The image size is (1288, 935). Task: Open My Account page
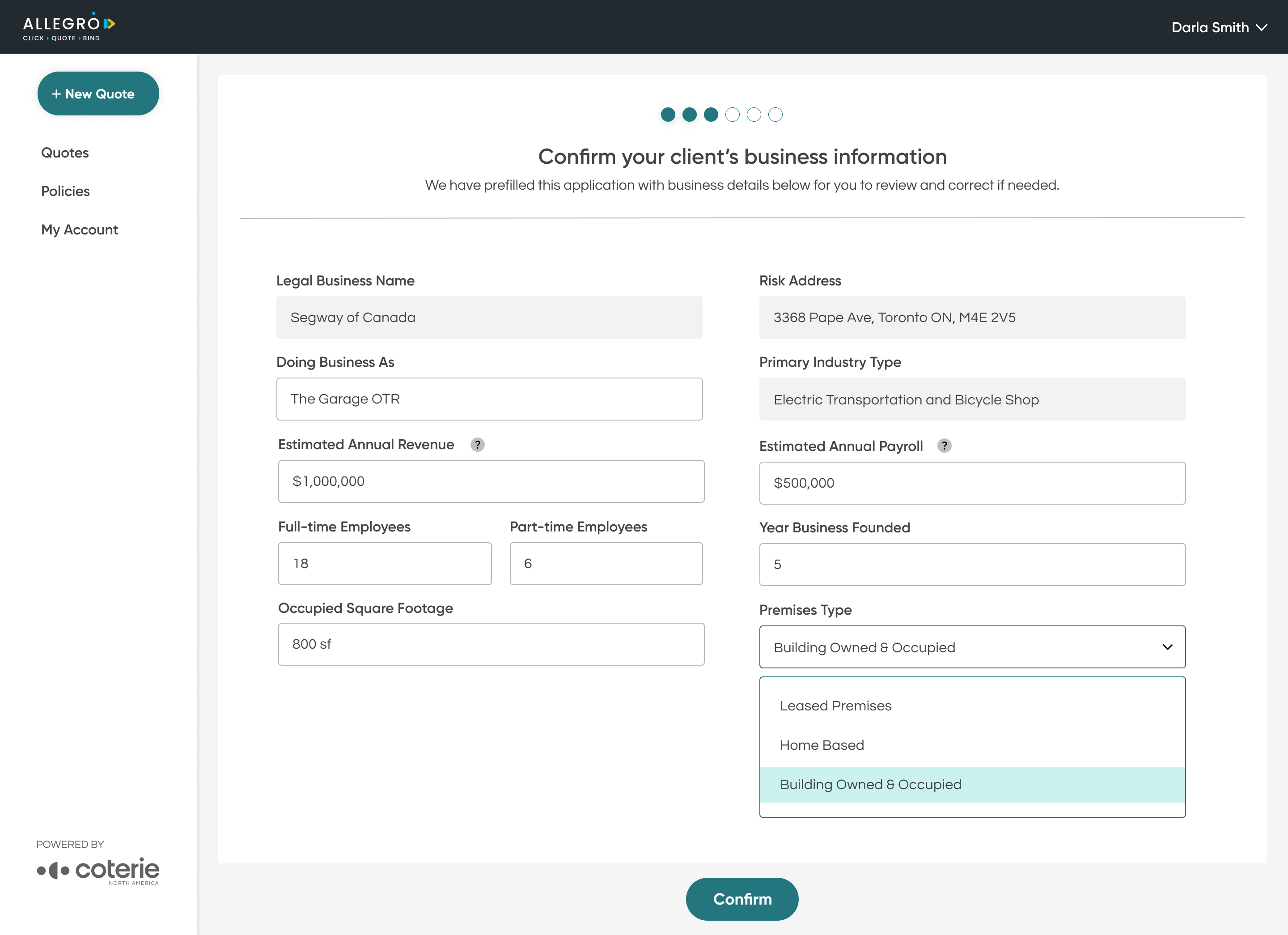coord(80,229)
